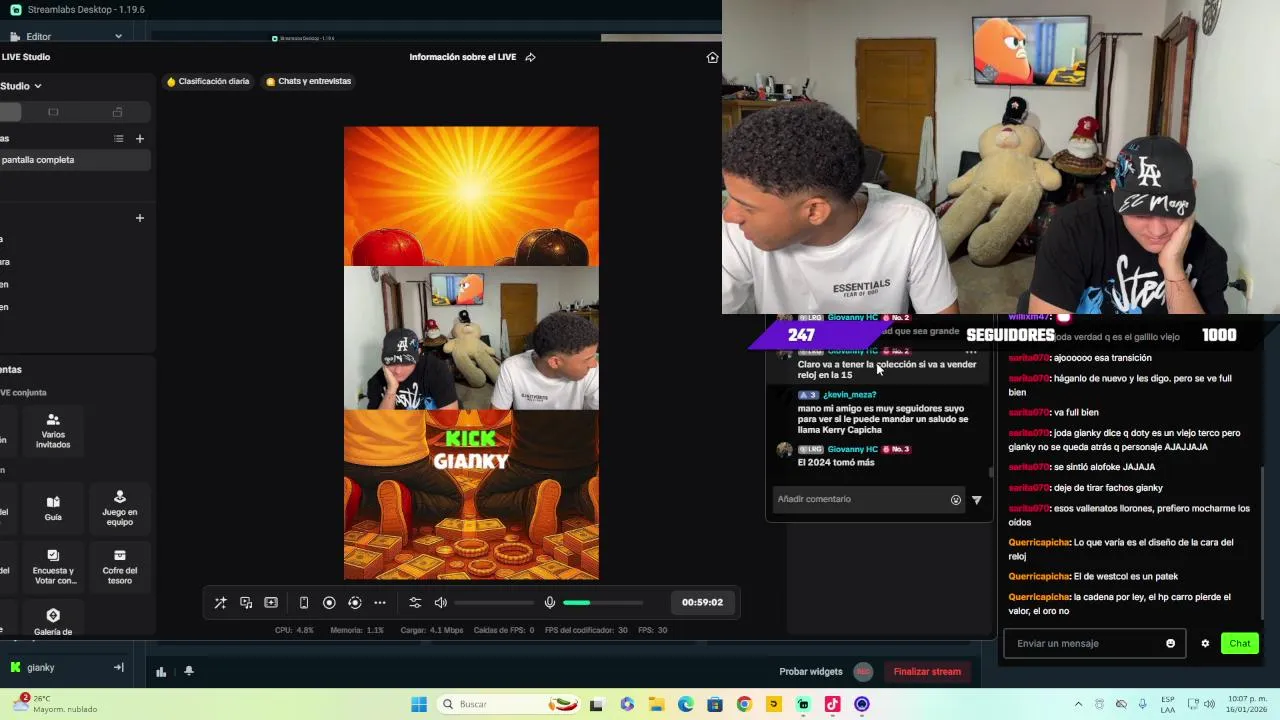1280x720 pixels.
Task: Expand the Editor dropdown at top
Action: (118, 37)
